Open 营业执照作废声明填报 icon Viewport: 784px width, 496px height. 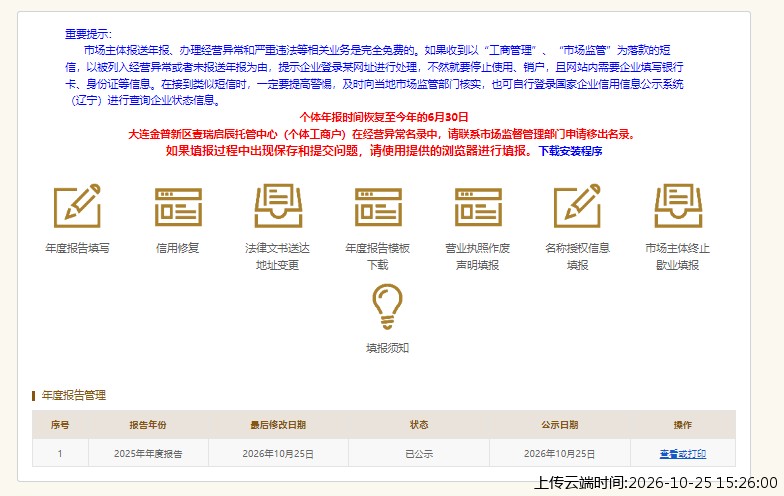(x=478, y=207)
